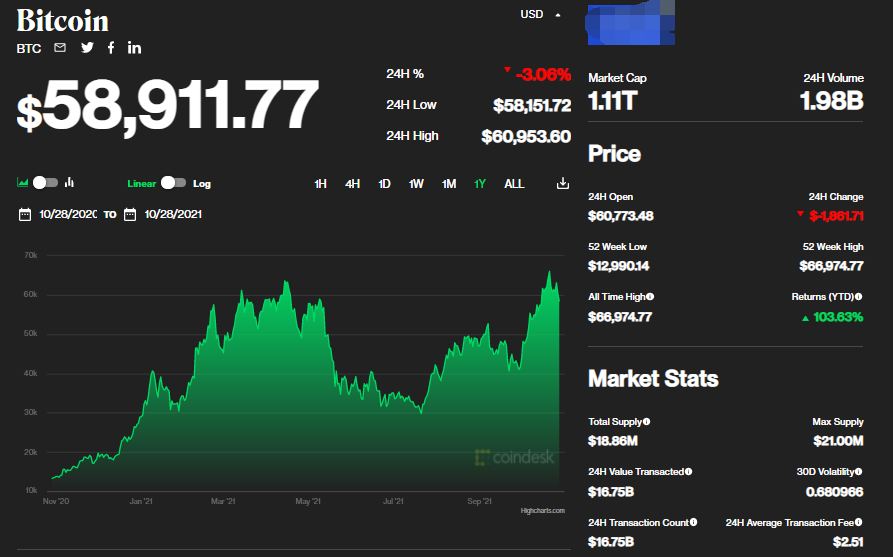Click the 24H Change value $-1,861.71
Viewport: 893px width, 557px height.
tap(836, 216)
